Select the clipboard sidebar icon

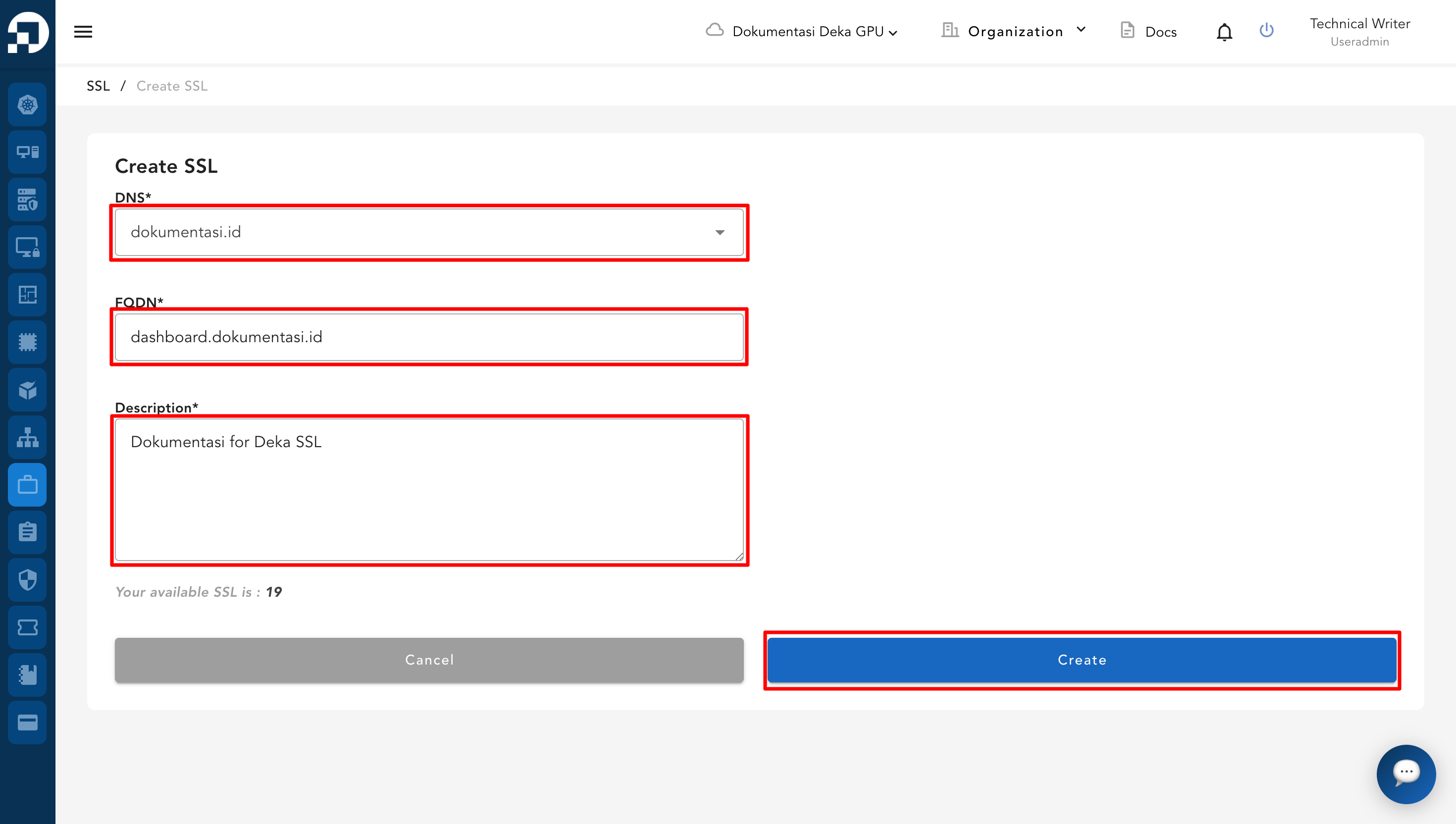point(27,532)
